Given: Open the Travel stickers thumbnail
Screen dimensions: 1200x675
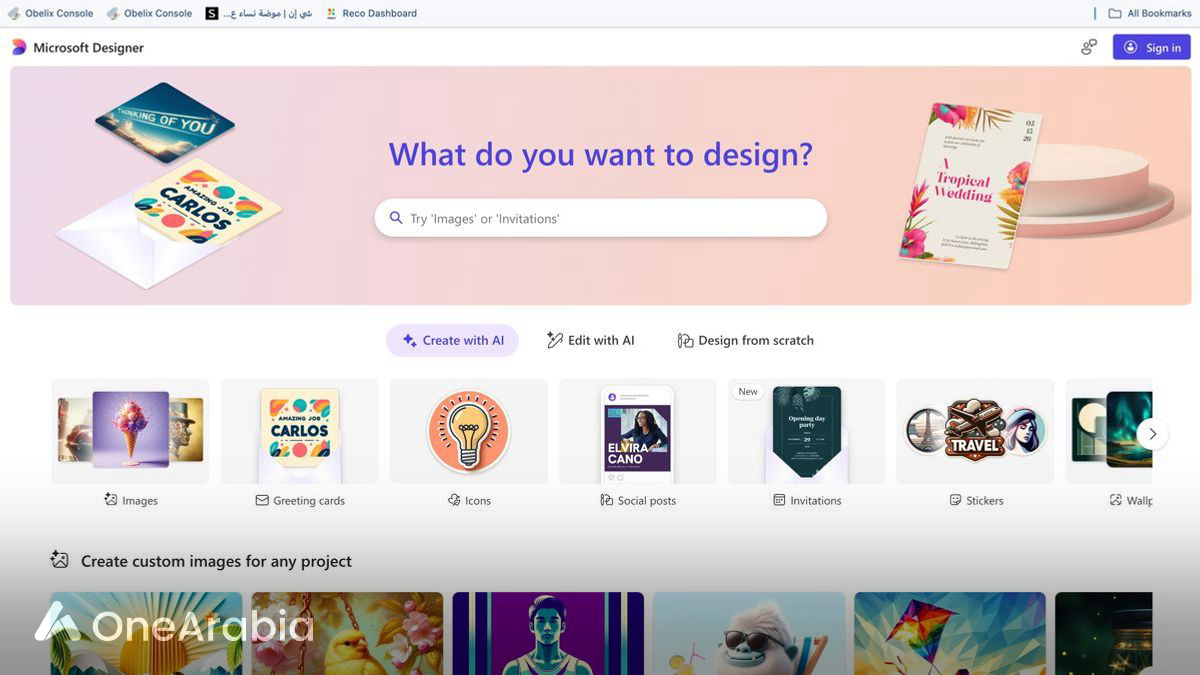Looking at the screenshot, I should click(975, 431).
